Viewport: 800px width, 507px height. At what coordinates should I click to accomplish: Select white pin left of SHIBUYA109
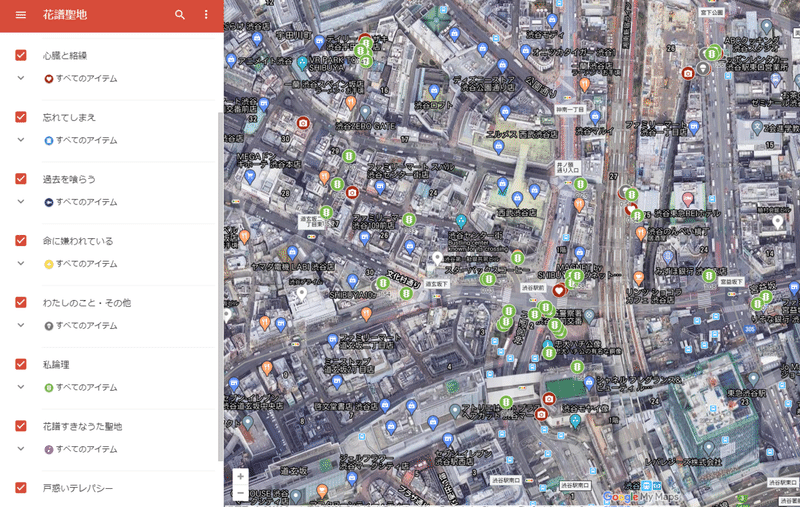click(302, 293)
